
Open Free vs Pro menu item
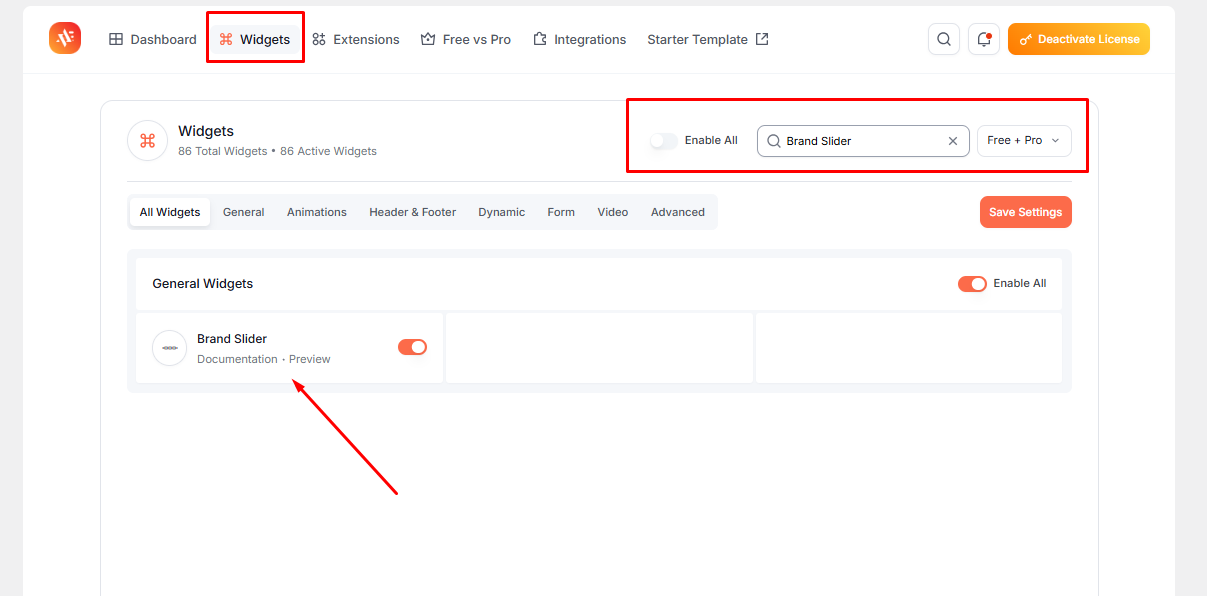pos(466,39)
